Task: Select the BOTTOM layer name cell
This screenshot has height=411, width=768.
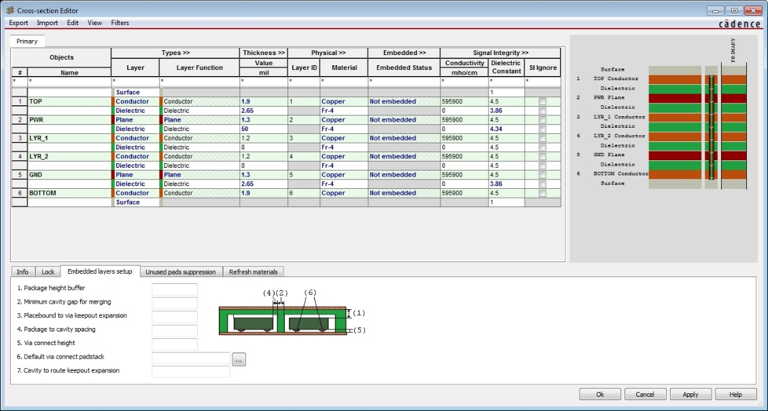Action: (x=69, y=193)
